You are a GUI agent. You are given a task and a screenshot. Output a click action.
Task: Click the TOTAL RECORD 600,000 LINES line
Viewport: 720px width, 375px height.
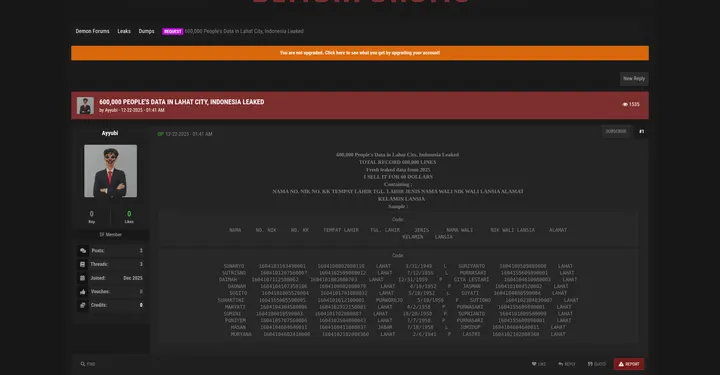(x=398, y=162)
